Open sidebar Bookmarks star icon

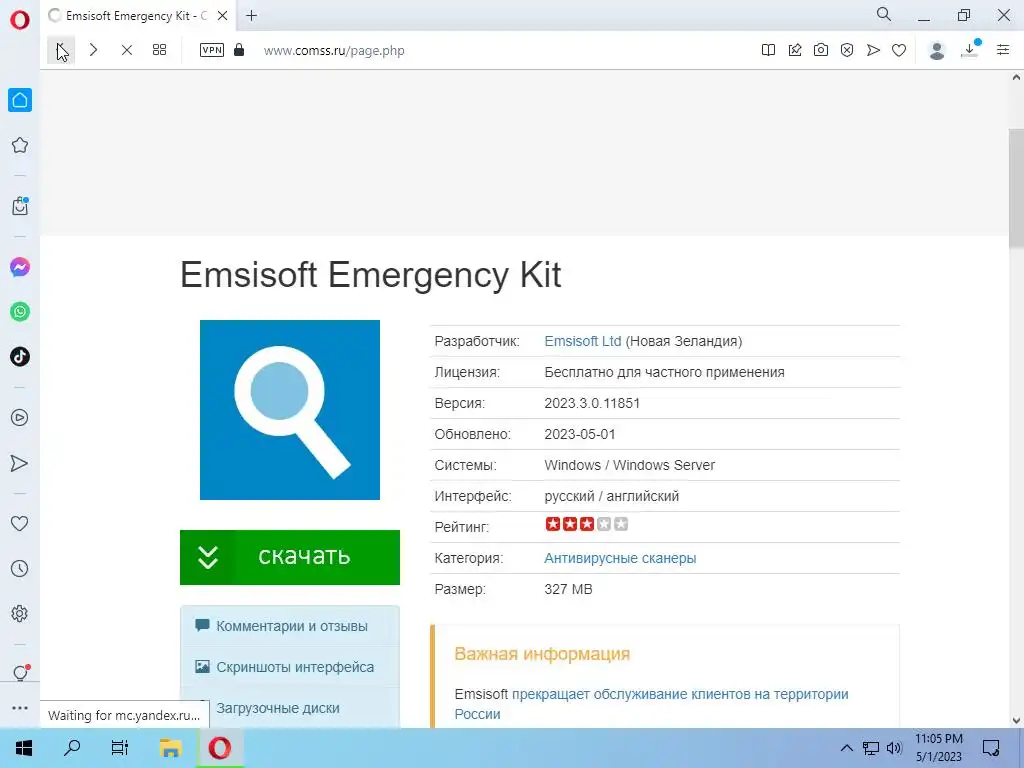pos(20,145)
